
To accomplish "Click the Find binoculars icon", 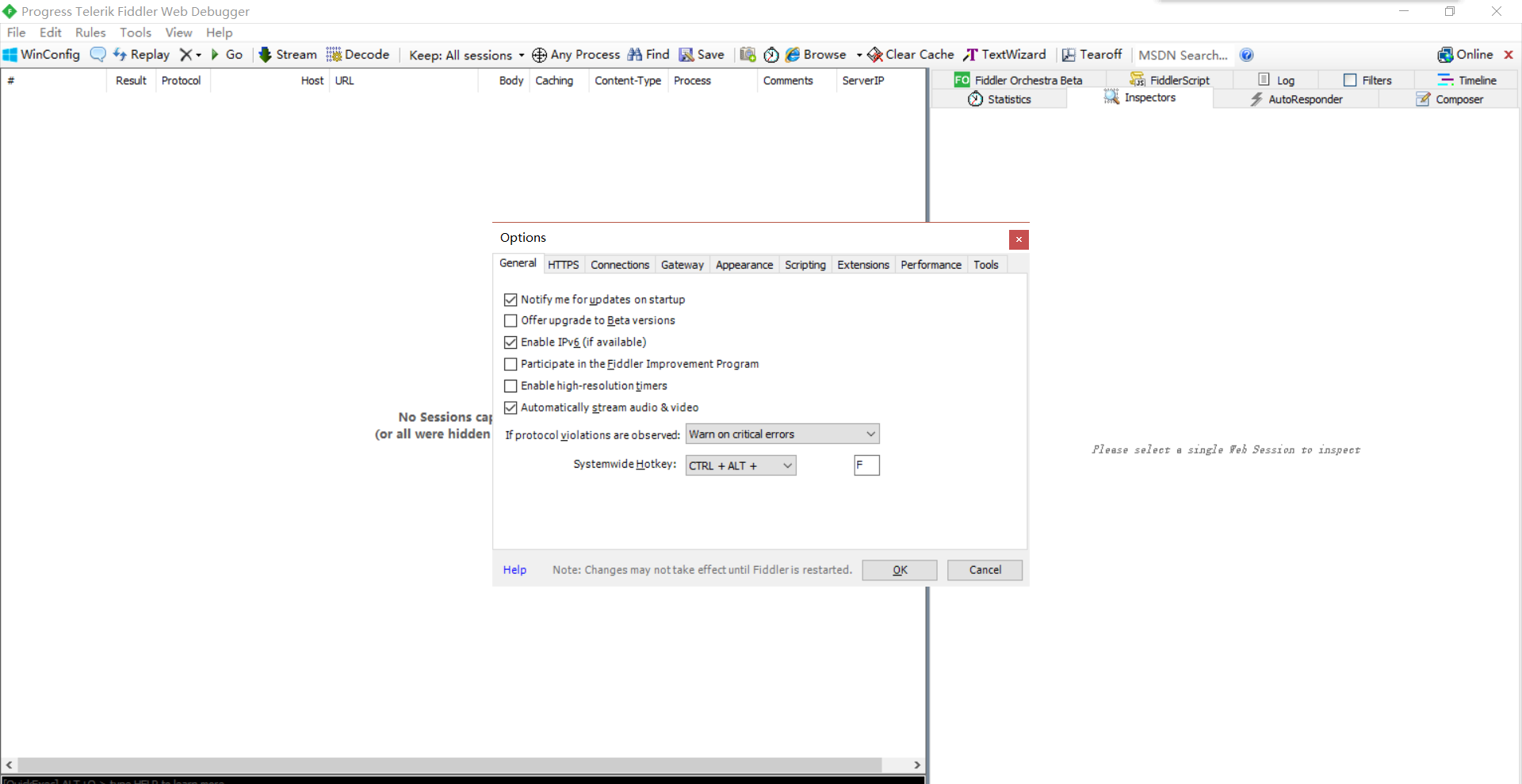I will 635,55.
